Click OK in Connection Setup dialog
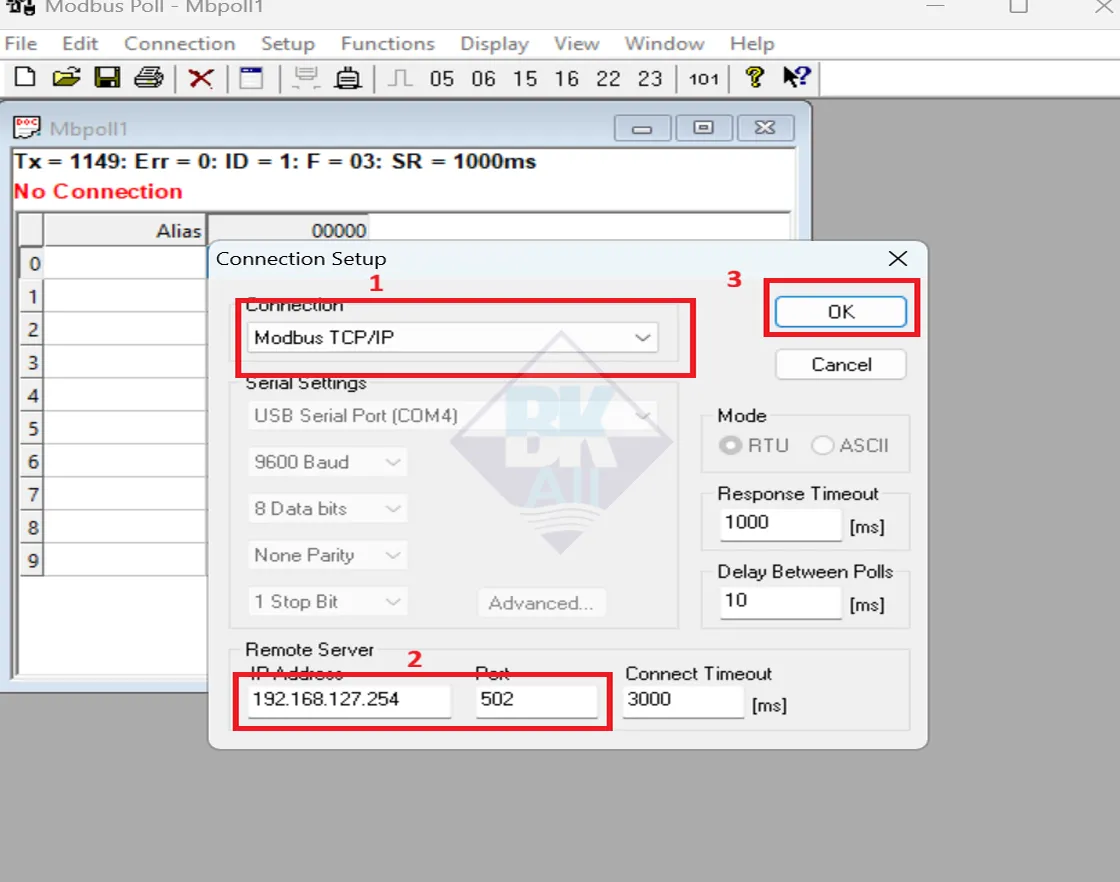The width and height of the screenshot is (1120, 882). pos(840,312)
